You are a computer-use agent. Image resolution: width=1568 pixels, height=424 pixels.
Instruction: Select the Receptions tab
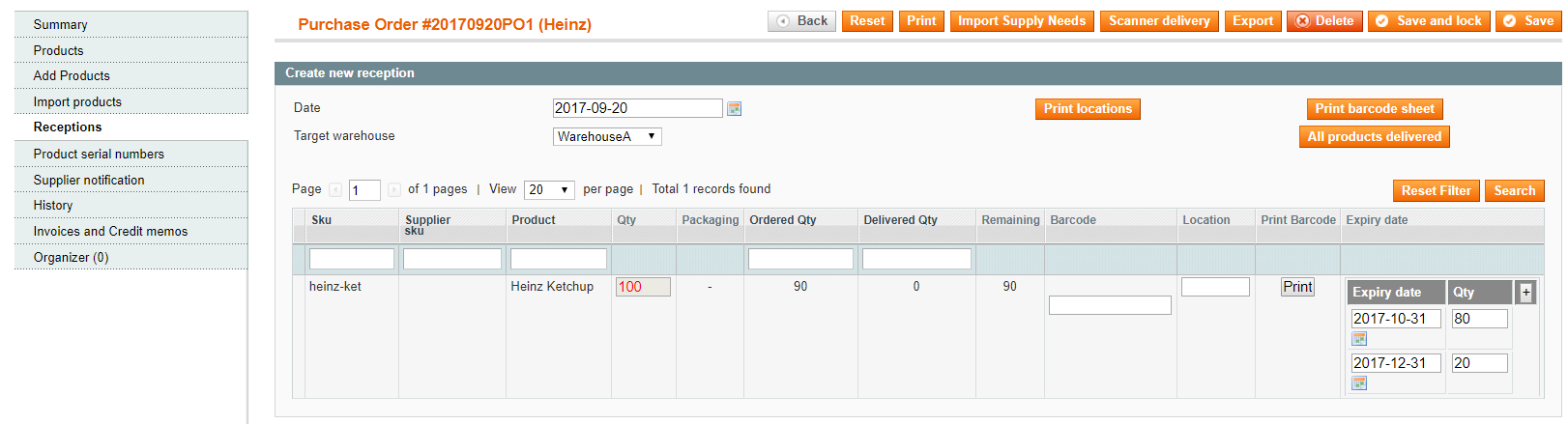131,127
